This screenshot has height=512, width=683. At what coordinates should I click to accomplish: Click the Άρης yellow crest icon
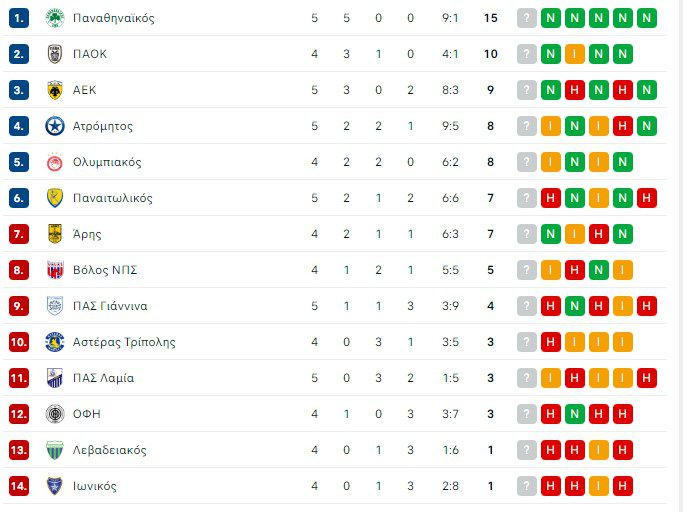[55, 234]
